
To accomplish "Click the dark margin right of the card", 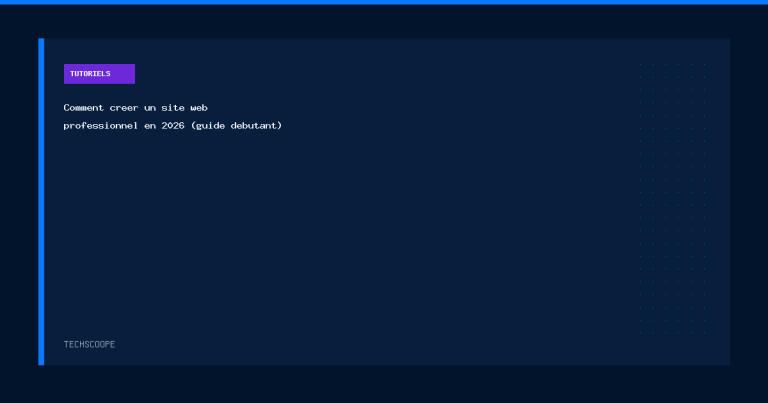I will pos(749,202).
